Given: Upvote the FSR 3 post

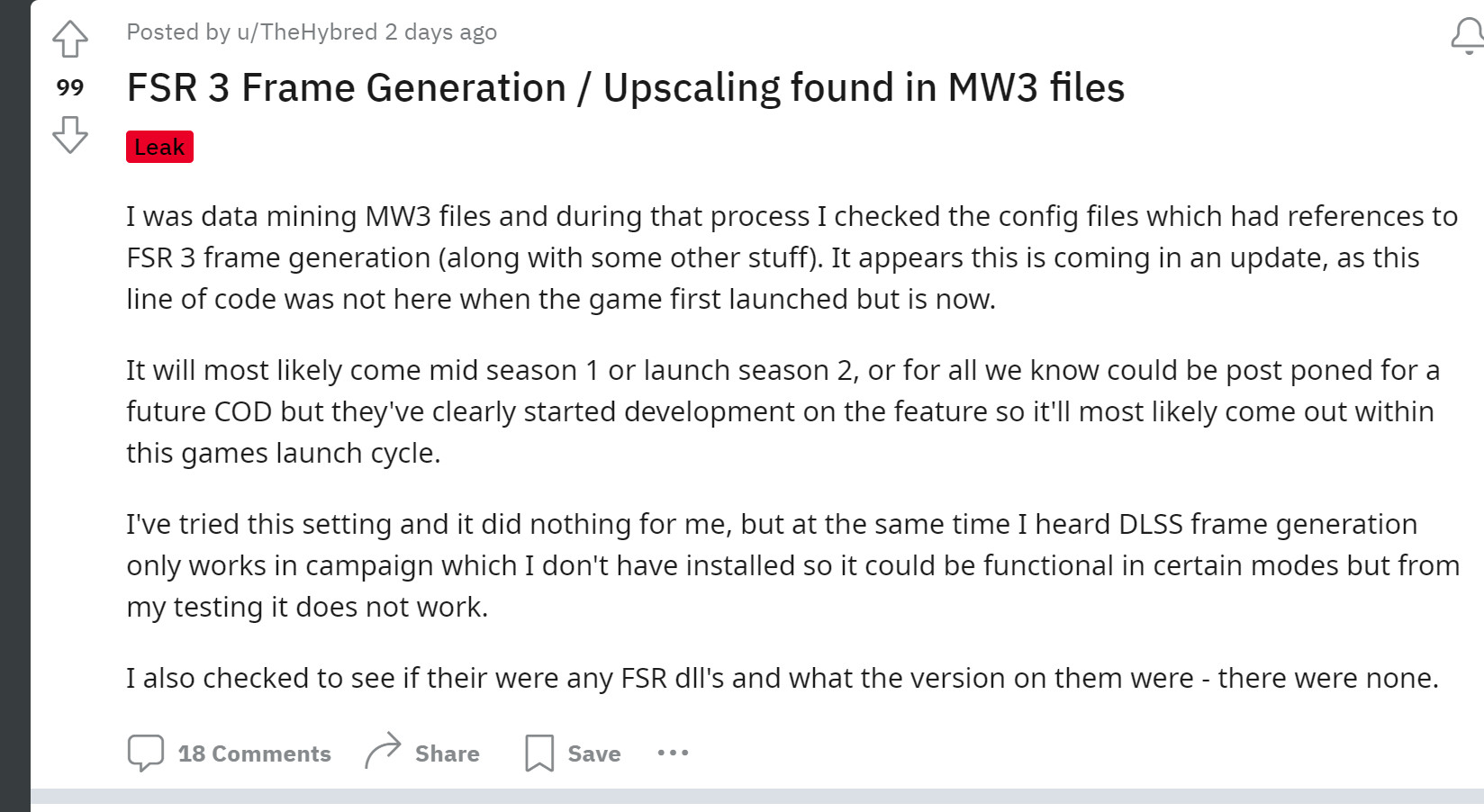Looking at the screenshot, I should point(70,39).
